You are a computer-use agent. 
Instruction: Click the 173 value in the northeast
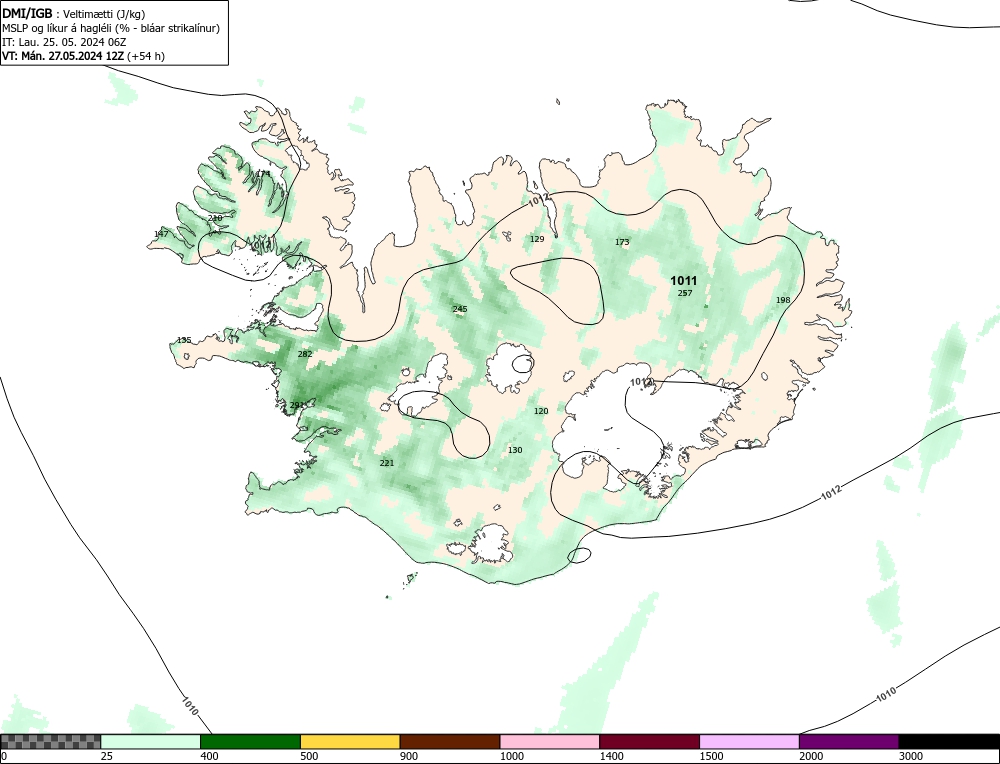click(622, 242)
